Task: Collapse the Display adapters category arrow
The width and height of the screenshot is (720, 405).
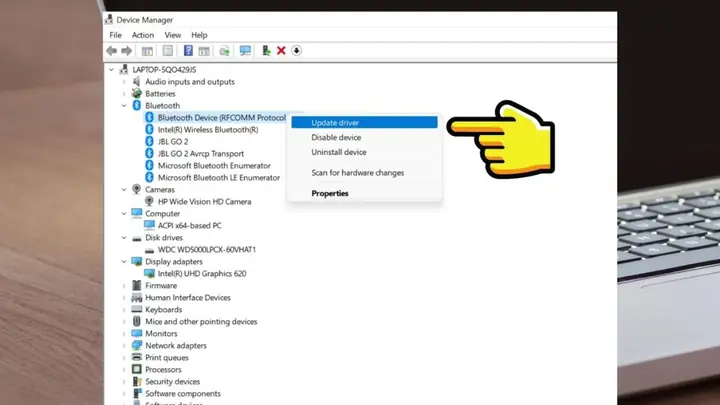Action: [x=124, y=261]
